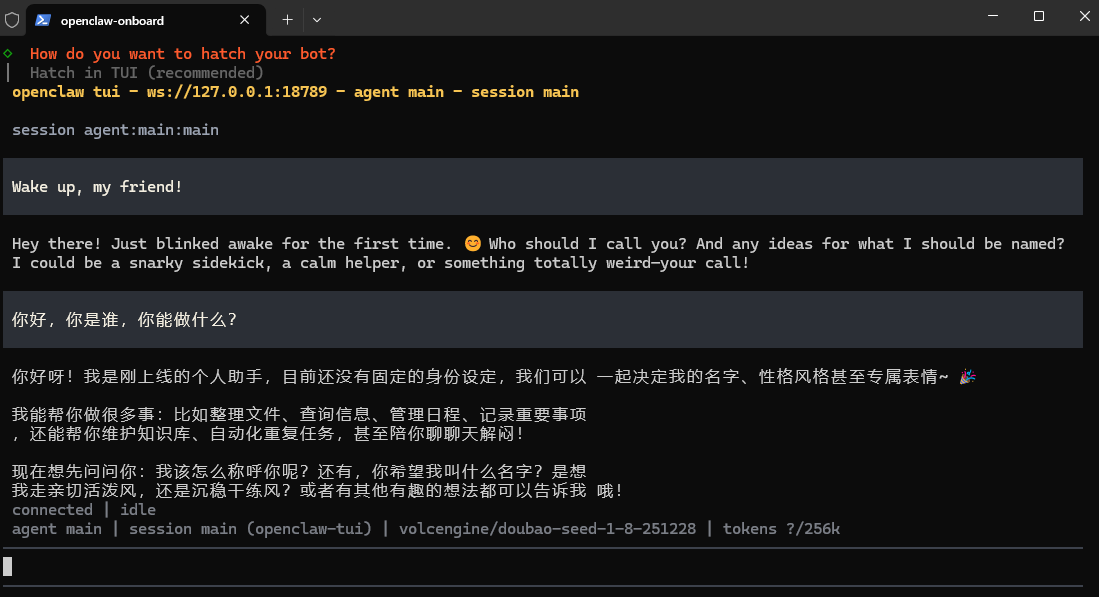The image size is (1099, 597).
Task: Focus the TUI message input line
Action: click(540, 567)
